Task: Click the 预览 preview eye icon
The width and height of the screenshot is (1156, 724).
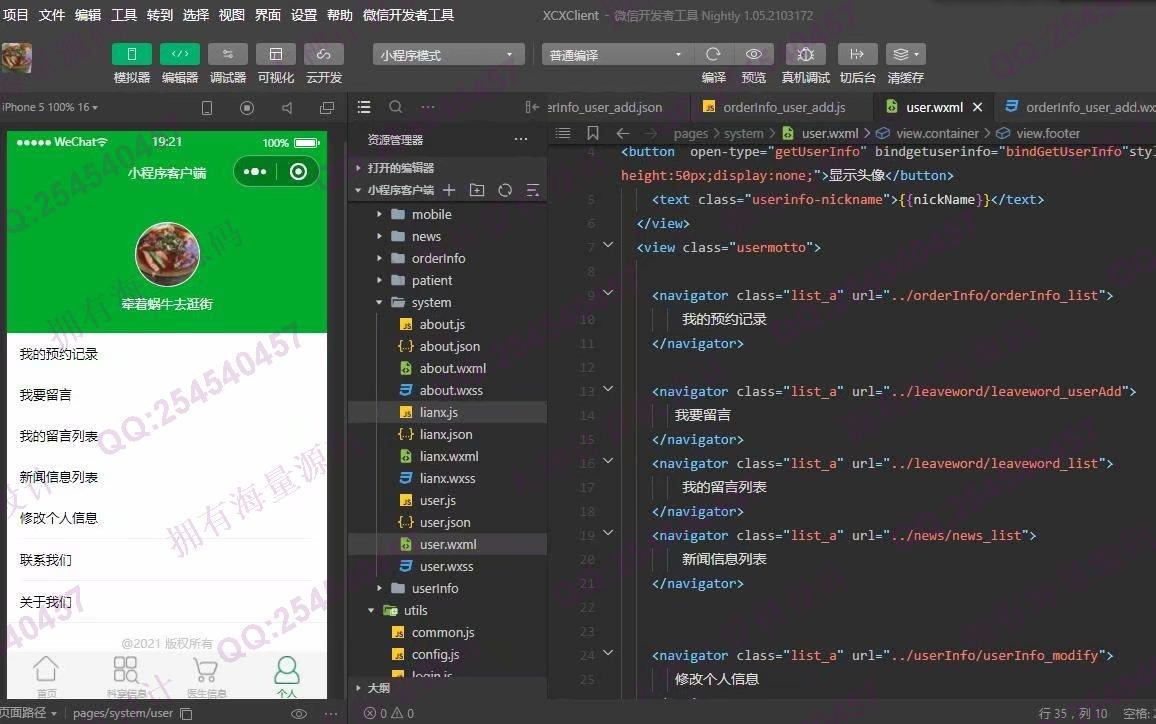Action: pyautogui.click(x=753, y=54)
